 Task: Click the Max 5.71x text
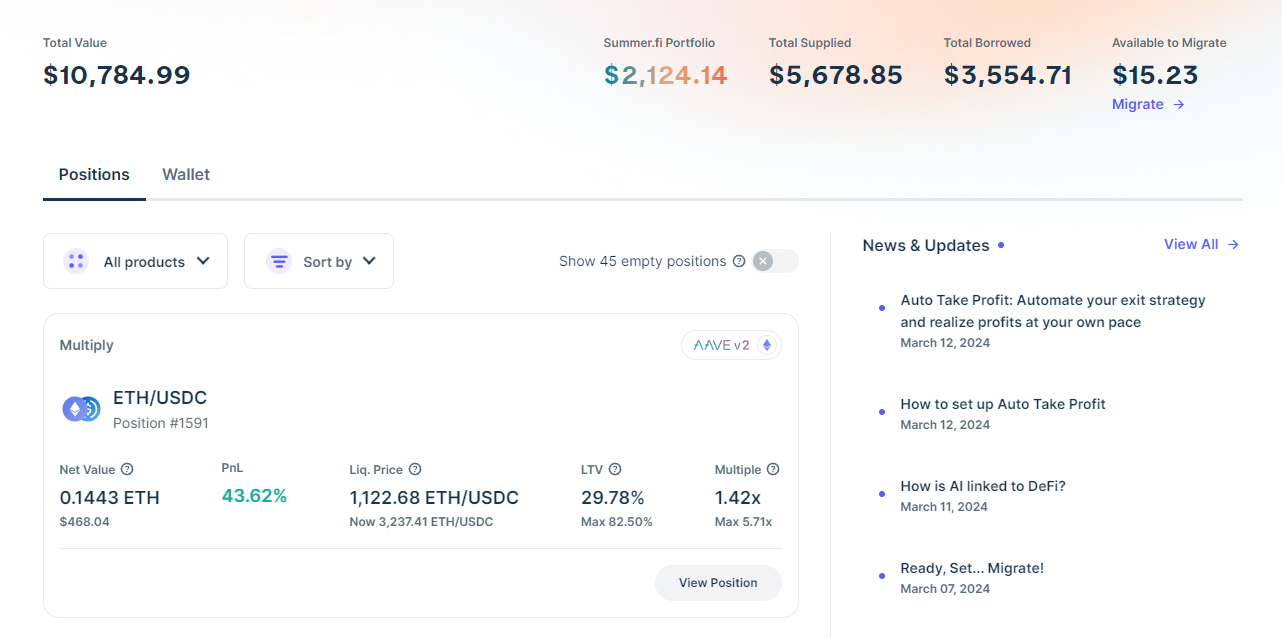pos(743,522)
